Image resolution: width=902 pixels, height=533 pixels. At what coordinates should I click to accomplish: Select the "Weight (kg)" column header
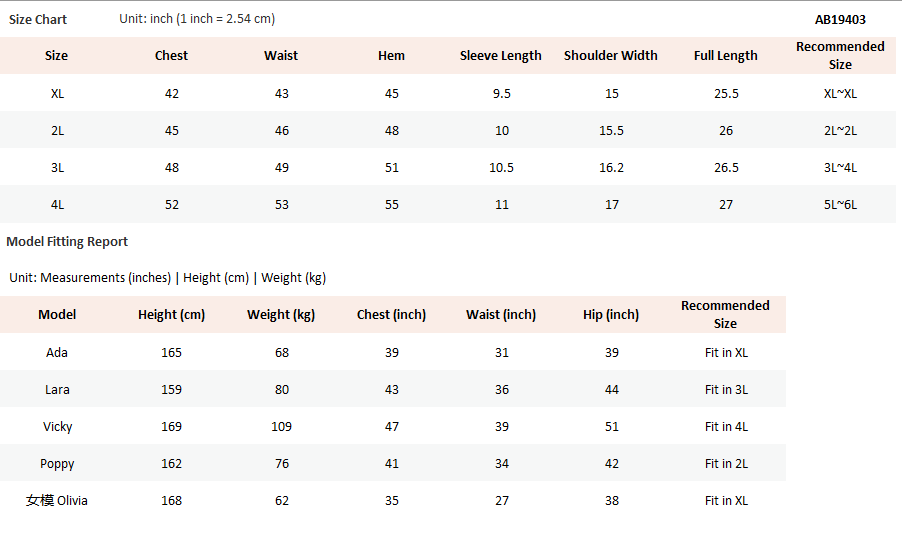tap(281, 315)
